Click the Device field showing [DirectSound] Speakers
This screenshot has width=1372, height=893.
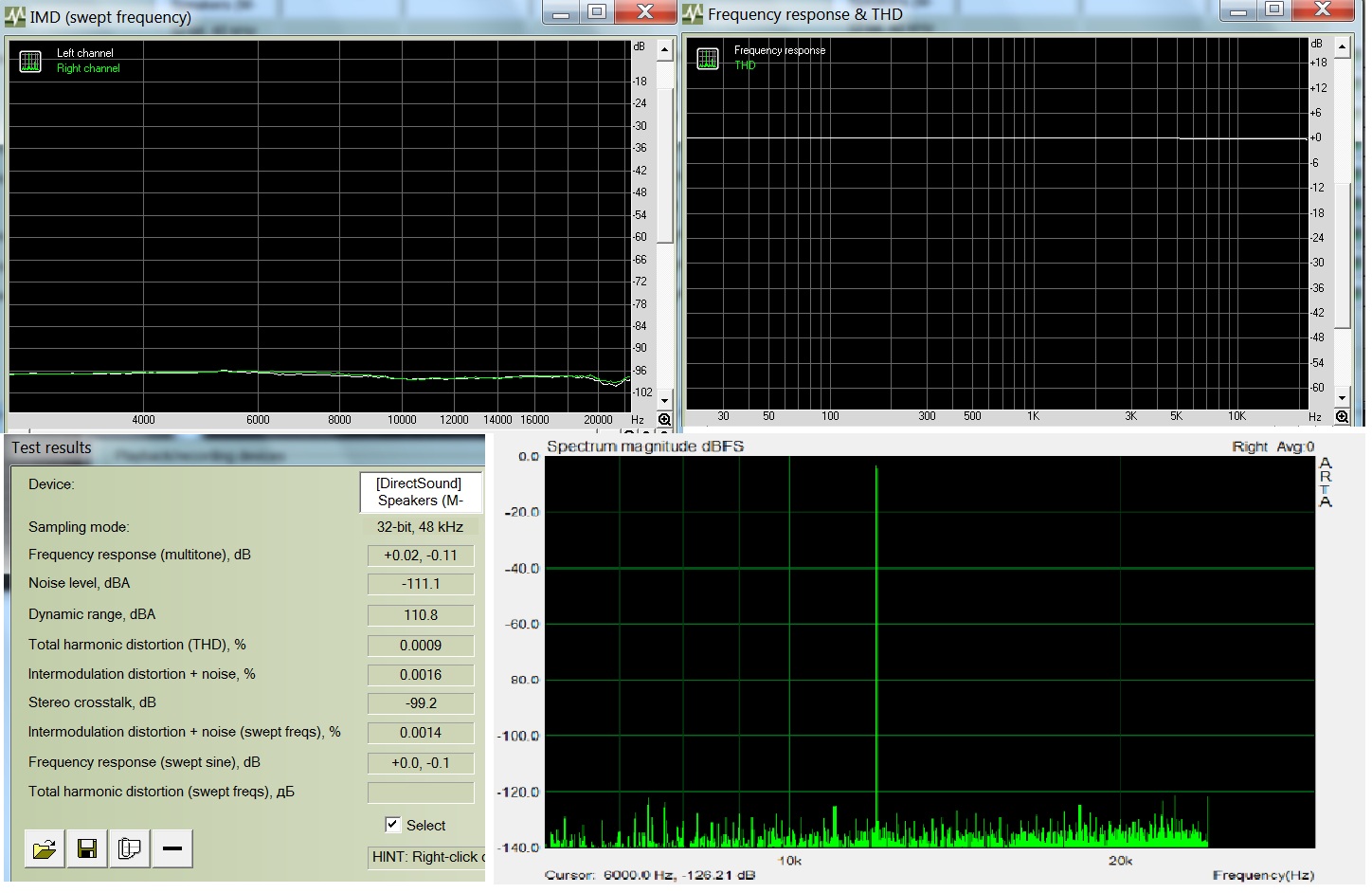[x=421, y=492]
